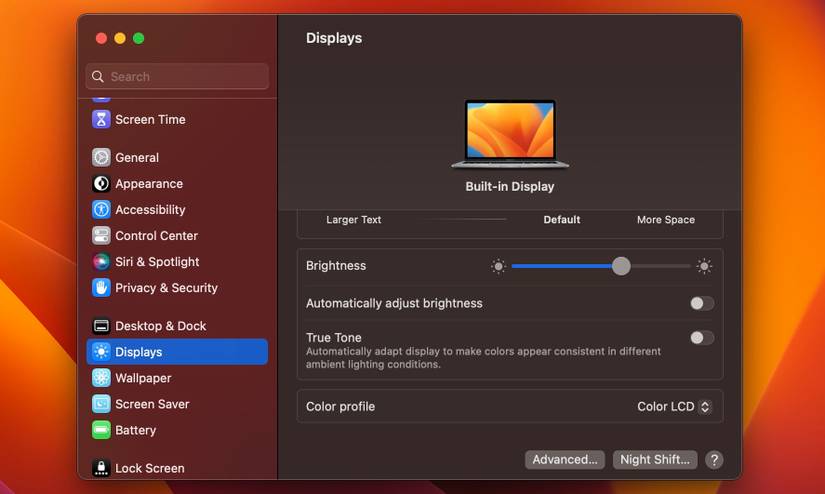Click the General gear icon
Viewport: 825px width, 494px height.
tap(101, 157)
